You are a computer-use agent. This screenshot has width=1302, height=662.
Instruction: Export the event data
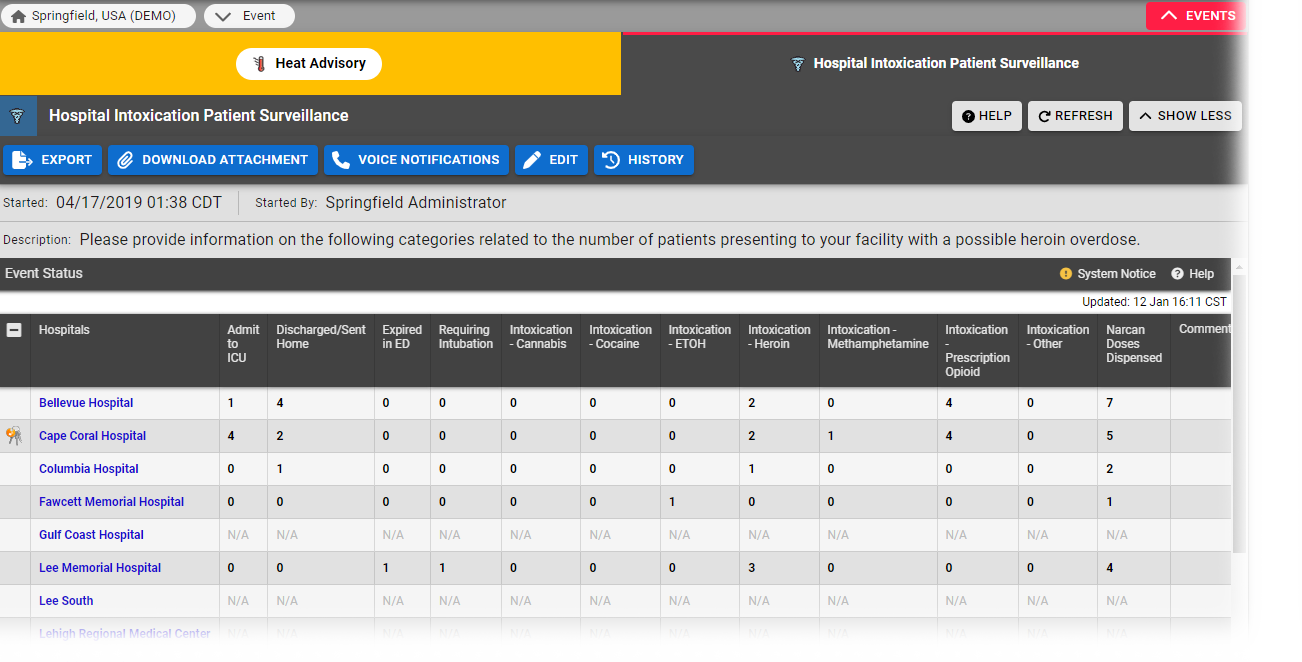(52, 160)
